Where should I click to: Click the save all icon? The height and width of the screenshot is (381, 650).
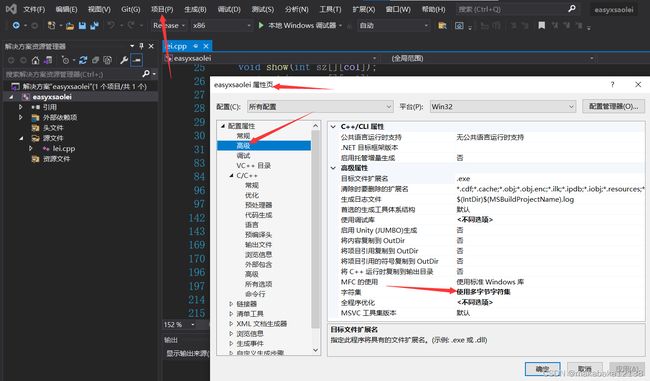point(94,26)
